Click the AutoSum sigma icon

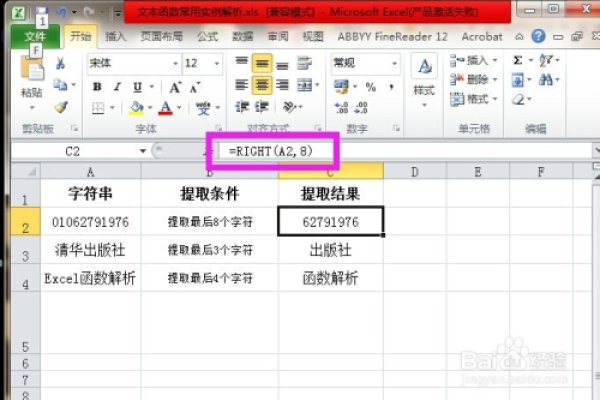518,60
